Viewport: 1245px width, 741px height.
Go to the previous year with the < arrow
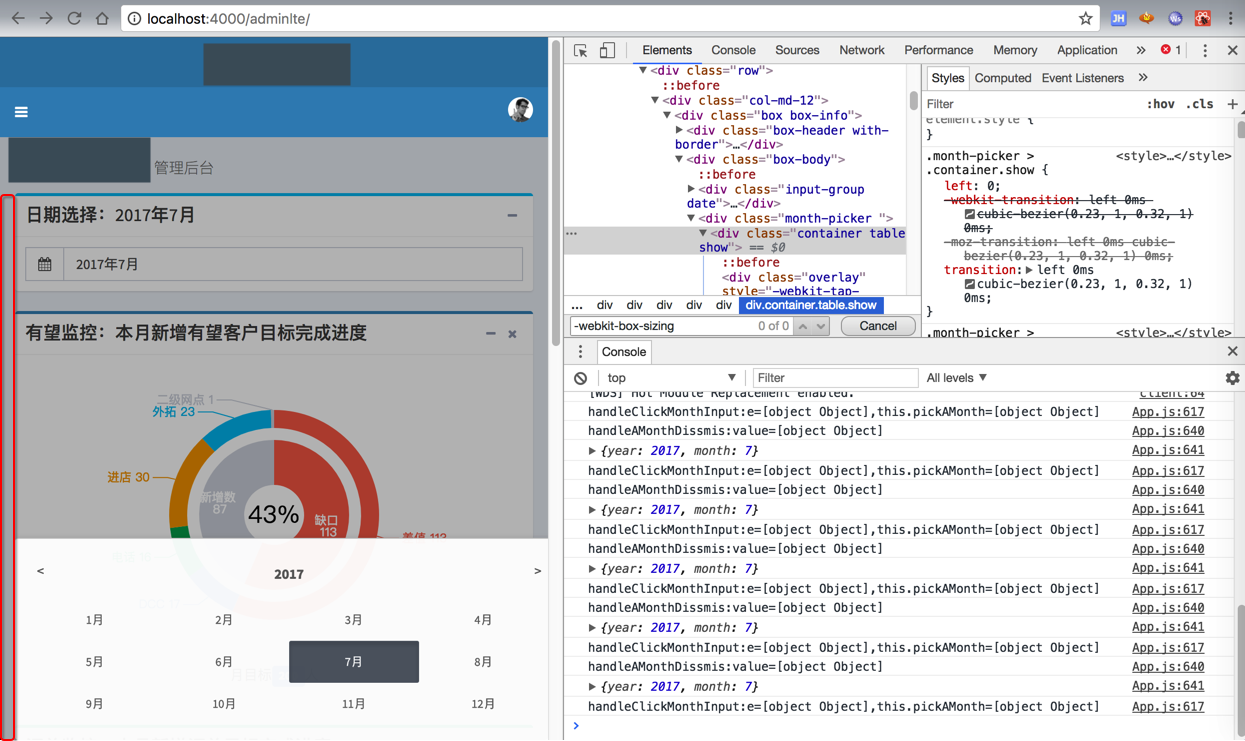(x=40, y=571)
